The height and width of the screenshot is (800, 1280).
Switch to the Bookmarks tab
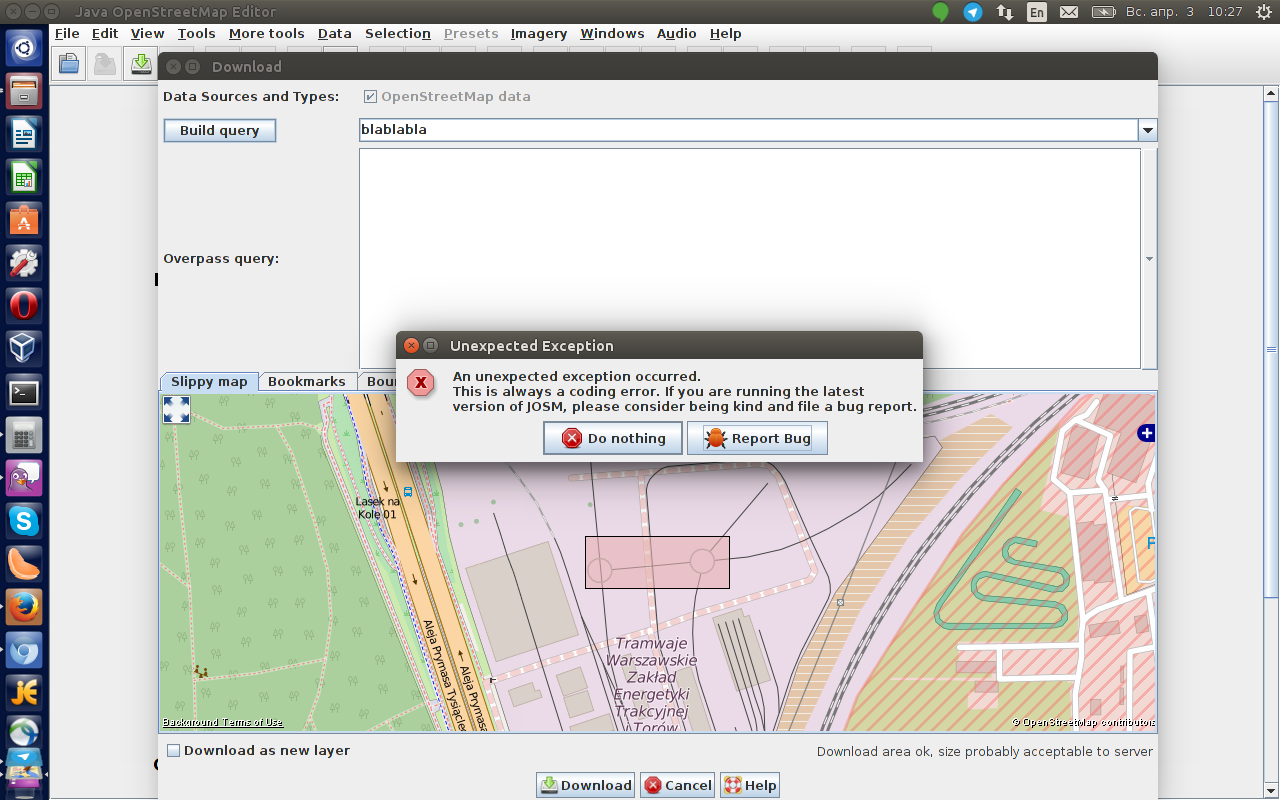click(x=307, y=381)
